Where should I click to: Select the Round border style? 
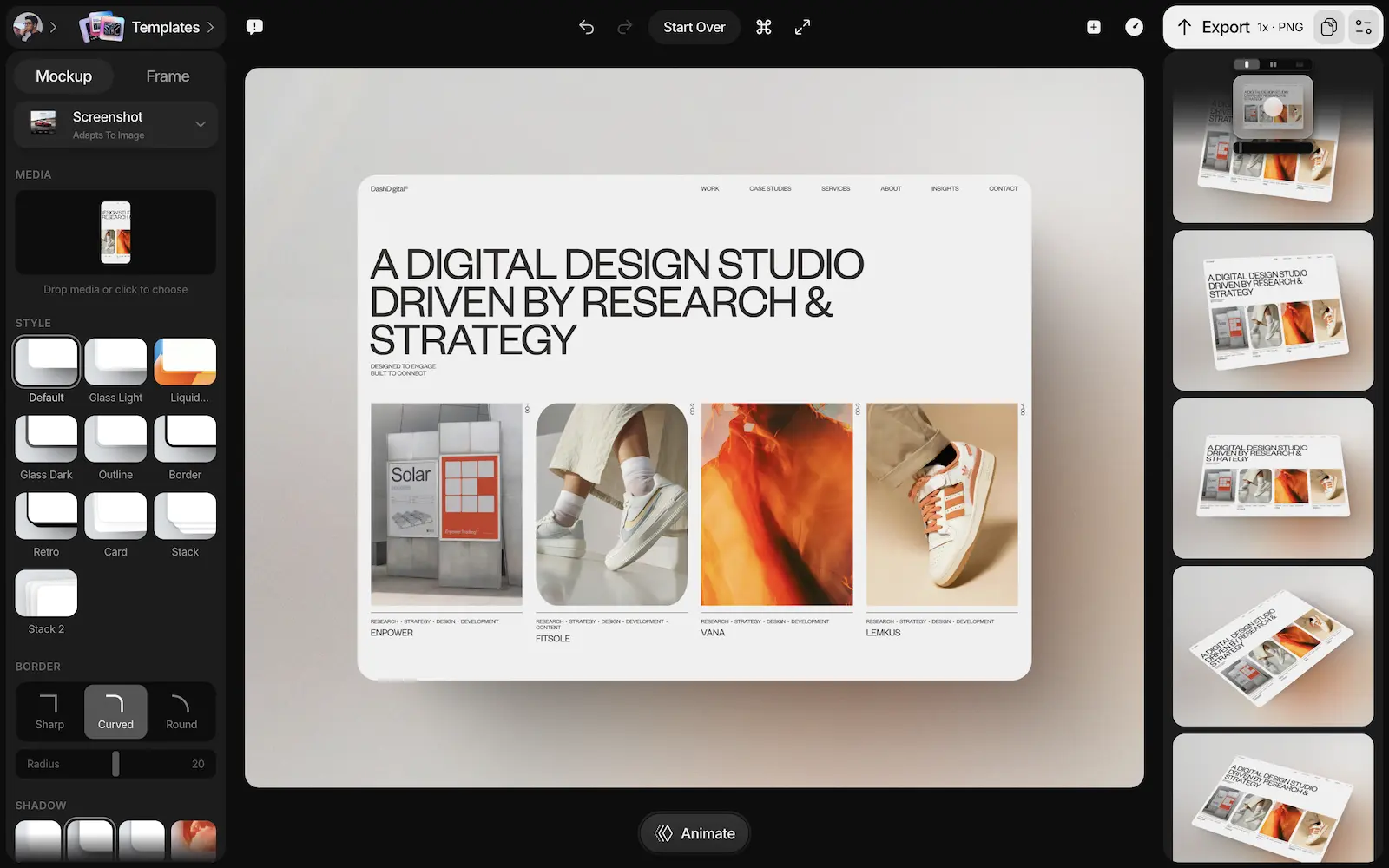click(181, 712)
